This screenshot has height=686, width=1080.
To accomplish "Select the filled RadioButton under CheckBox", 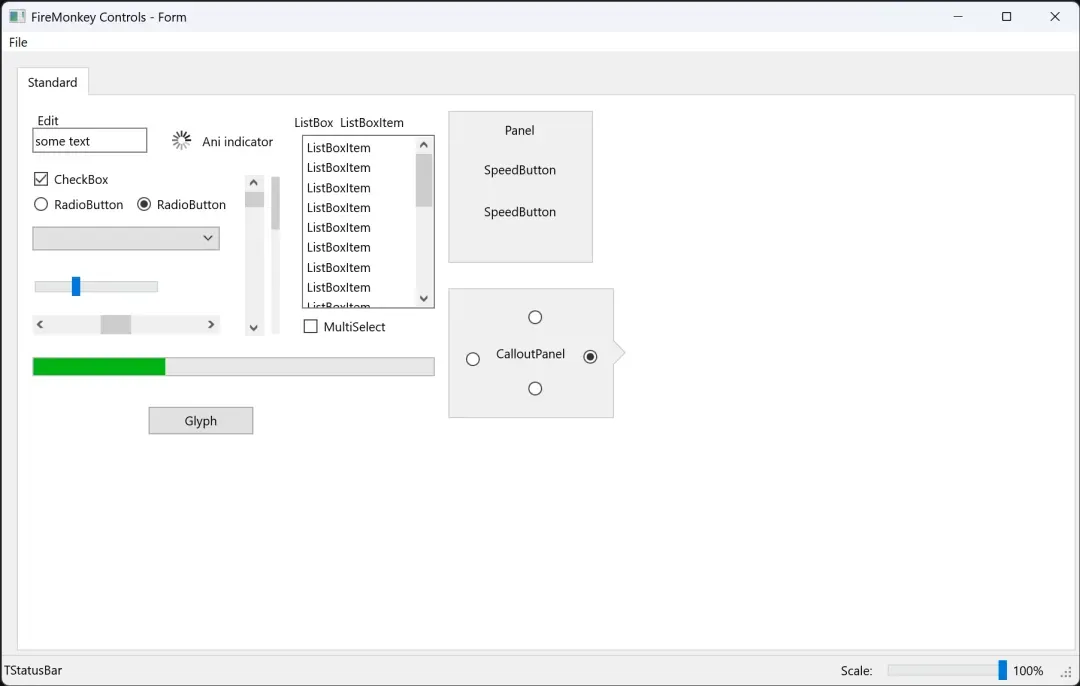I will [143, 205].
